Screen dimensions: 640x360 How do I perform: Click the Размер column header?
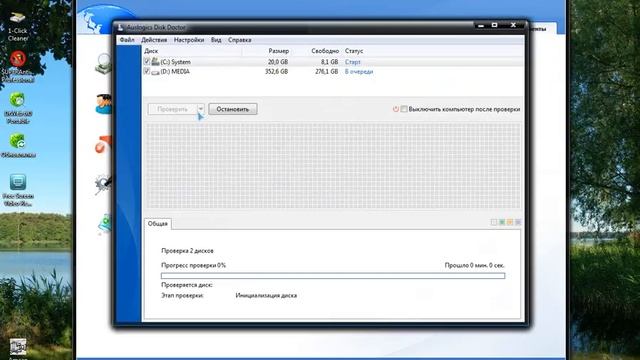[x=279, y=51]
